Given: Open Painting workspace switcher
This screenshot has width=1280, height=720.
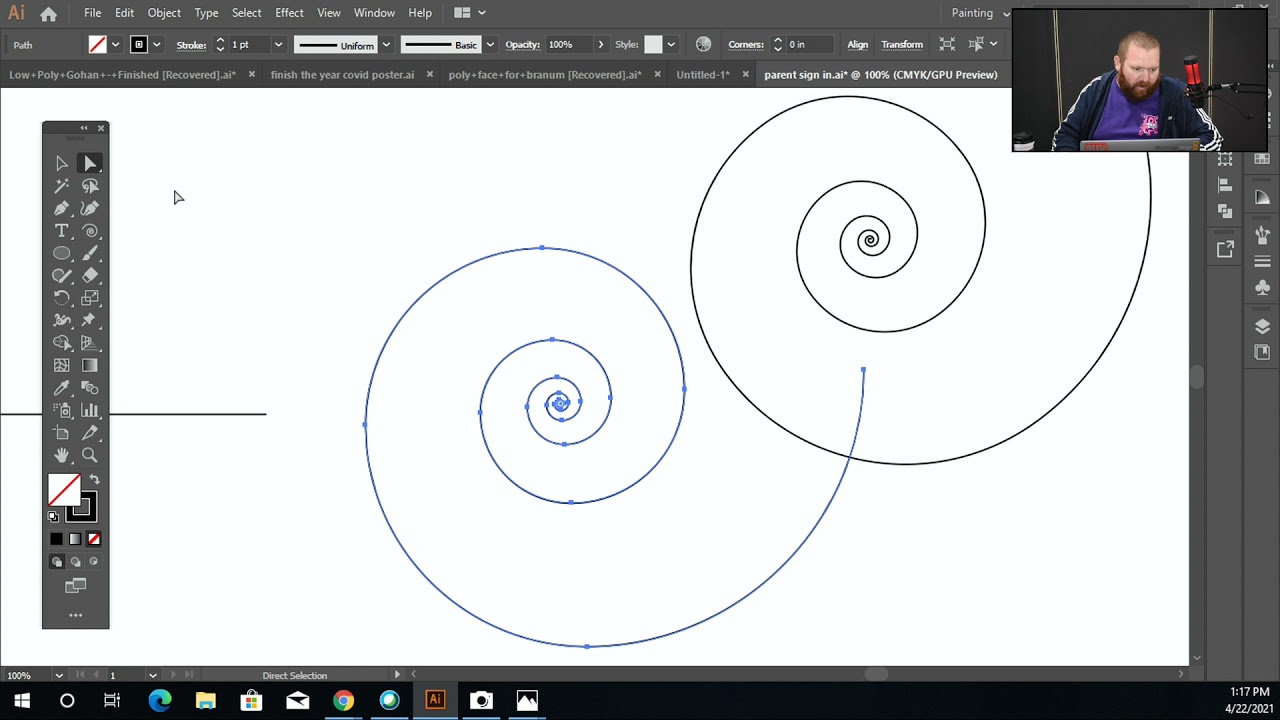Looking at the screenshot, I should coord(979,13).
